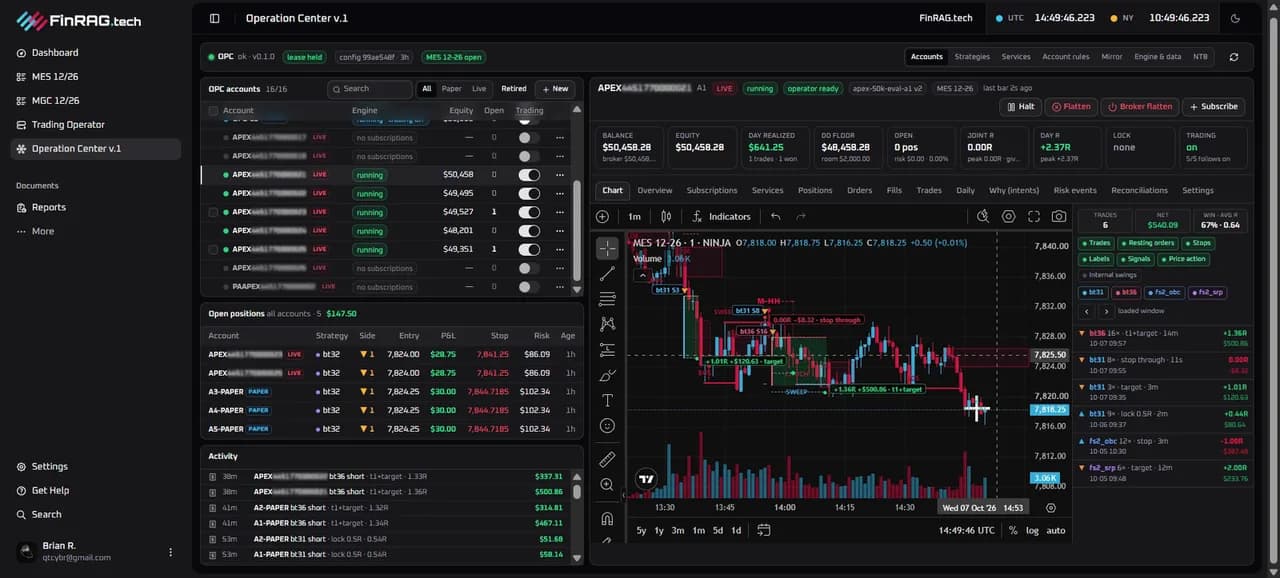This screenshot has width=1280, height=578.
Task: Select the crosshair cursor tool
Action: [x=607, y=248]
